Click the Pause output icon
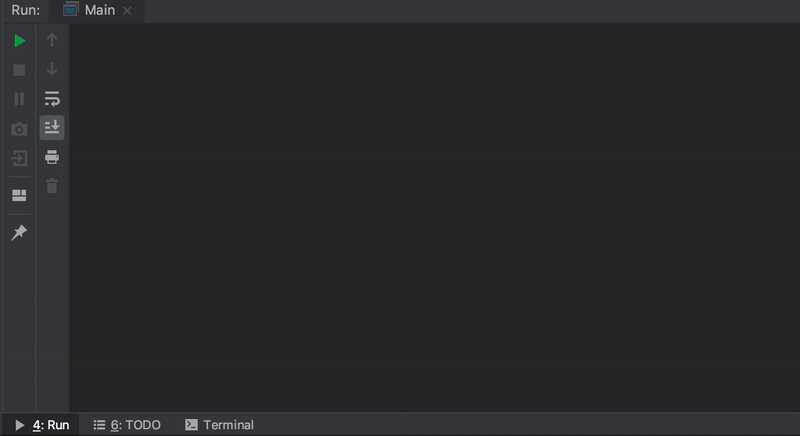The width and height of the screenshot is (800, 436). (19, 99)
